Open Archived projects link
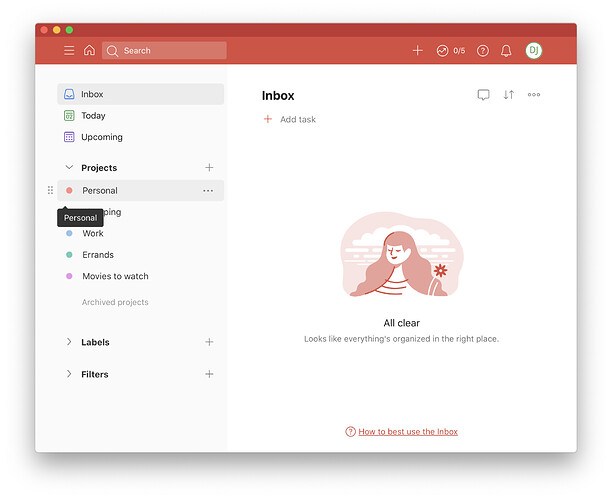 point(115,302)
